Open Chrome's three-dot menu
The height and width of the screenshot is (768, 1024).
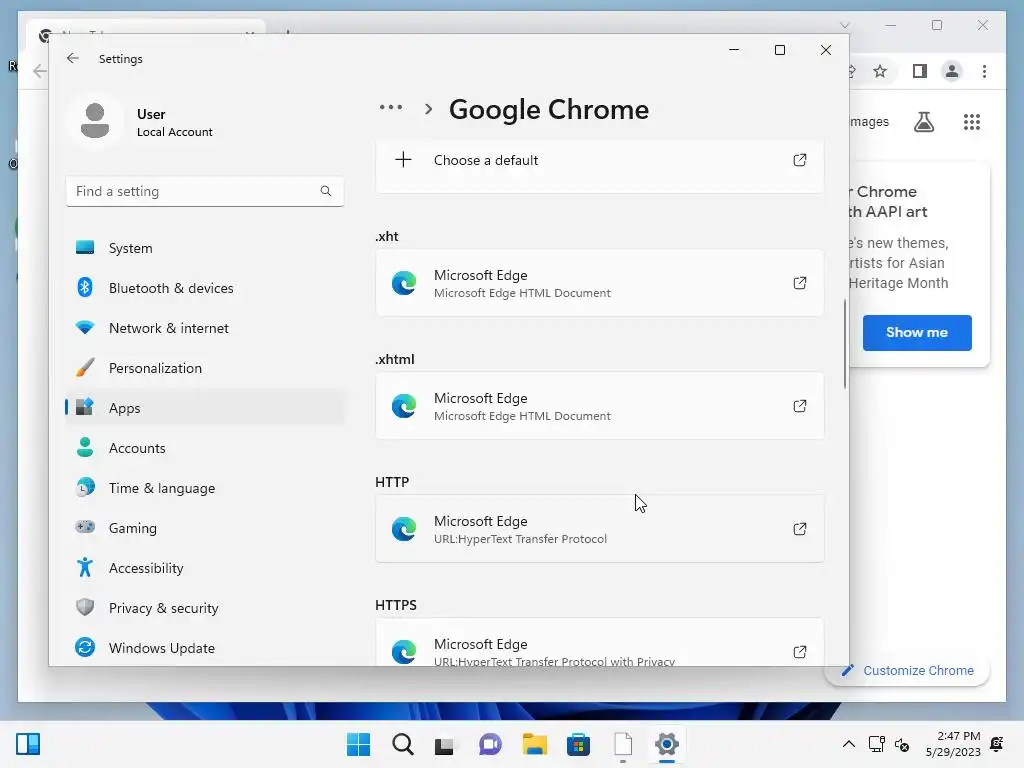click(x=984, y=71)
